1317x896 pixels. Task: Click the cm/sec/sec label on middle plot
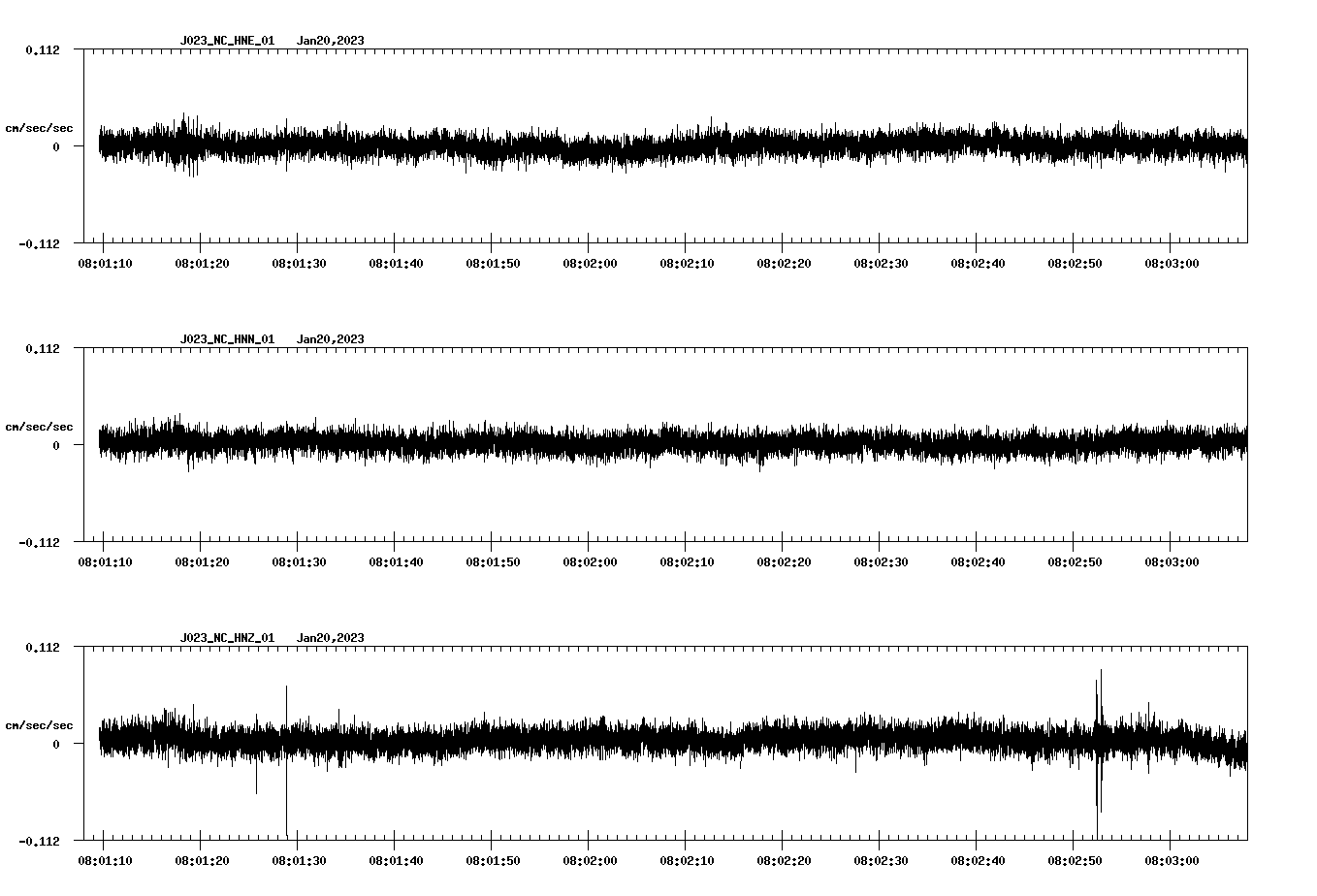(x=40, y=426)
